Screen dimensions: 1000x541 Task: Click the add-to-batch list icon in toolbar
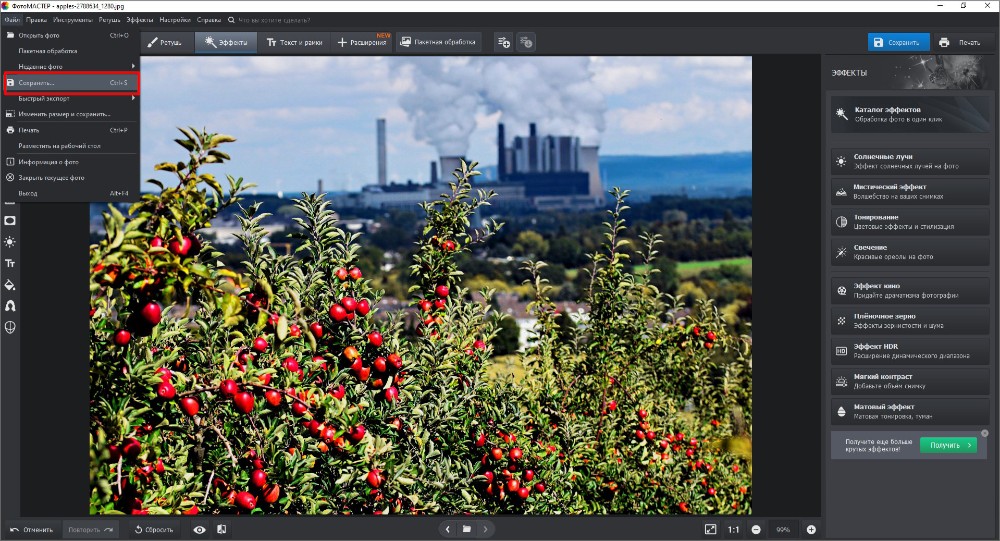tap(504, 42)
